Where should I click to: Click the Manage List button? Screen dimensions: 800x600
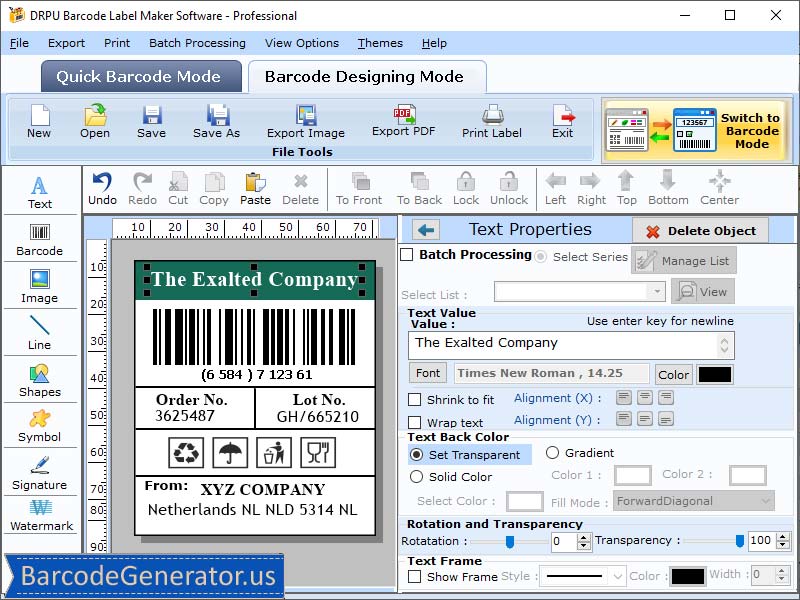tap(684, 260)
